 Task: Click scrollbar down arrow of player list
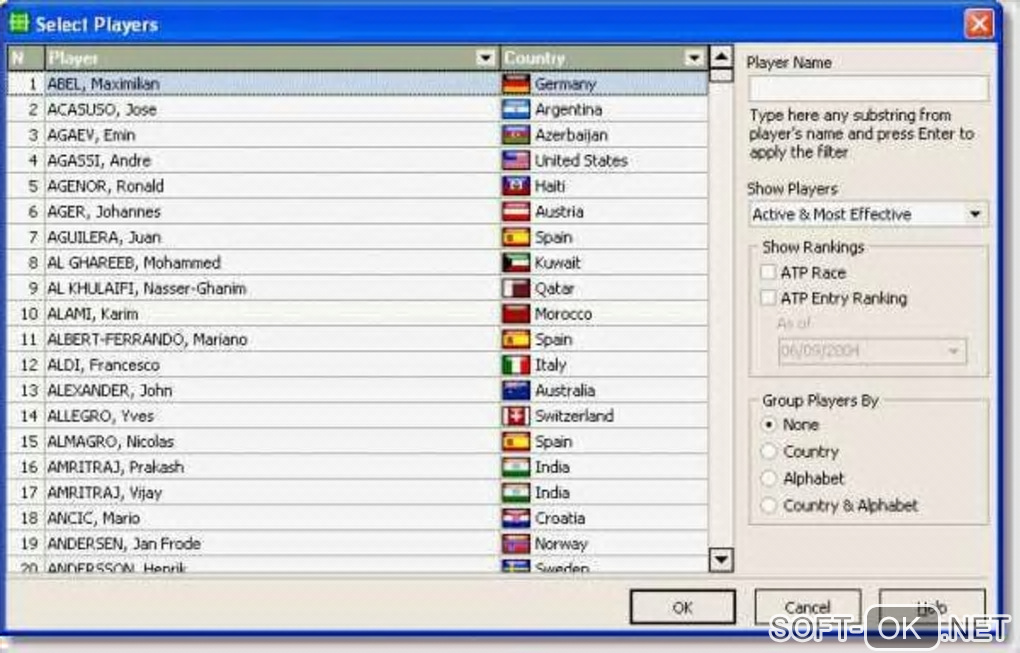(721, 559)
